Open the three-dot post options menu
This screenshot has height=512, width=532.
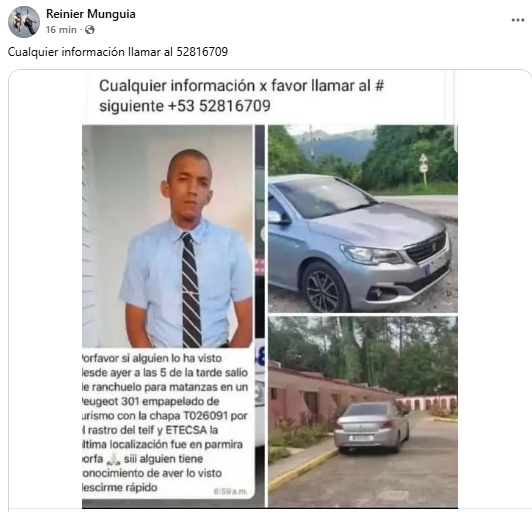518,20
